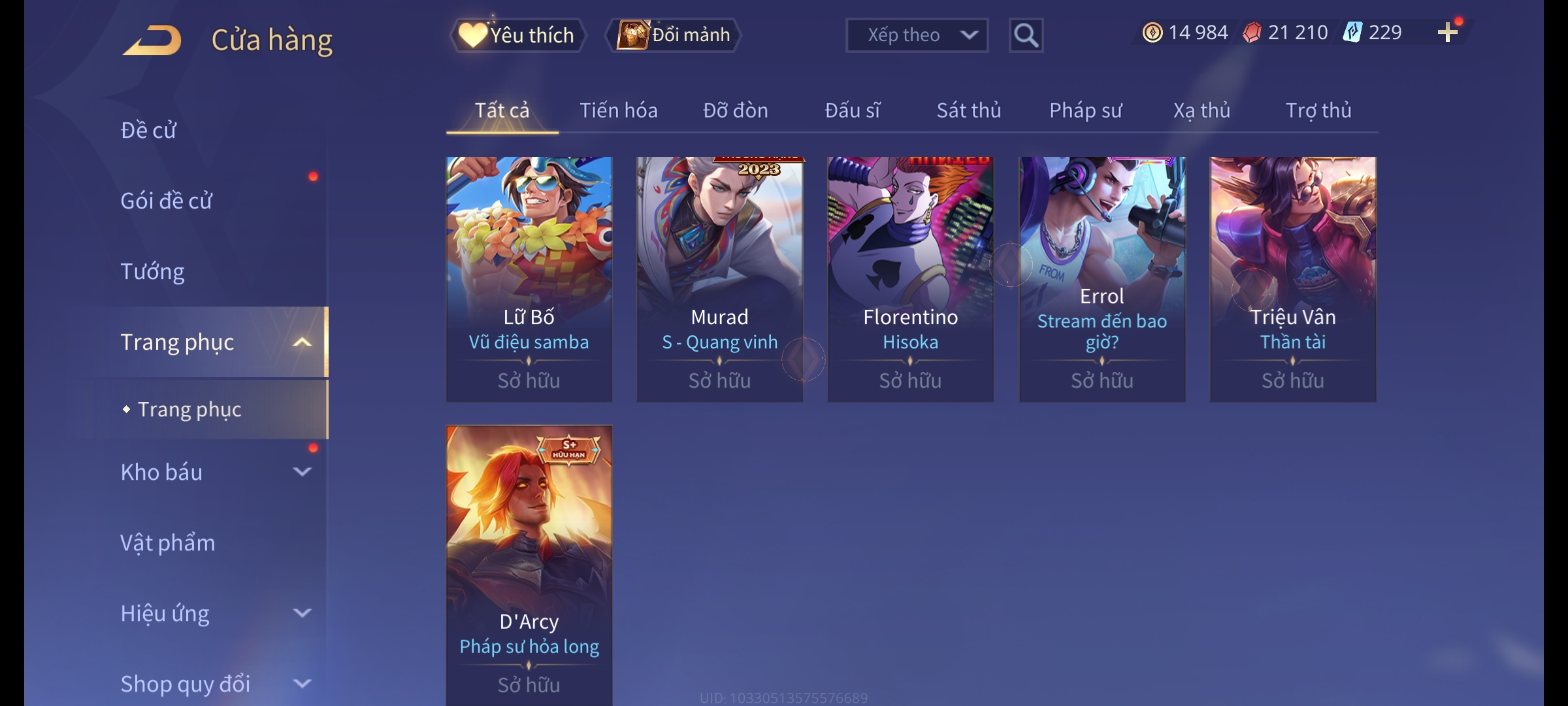Open the search magnifier icon
The height and width of the screenshot is (706, 1568).
pyautogui.click(x=1026, y=35)
